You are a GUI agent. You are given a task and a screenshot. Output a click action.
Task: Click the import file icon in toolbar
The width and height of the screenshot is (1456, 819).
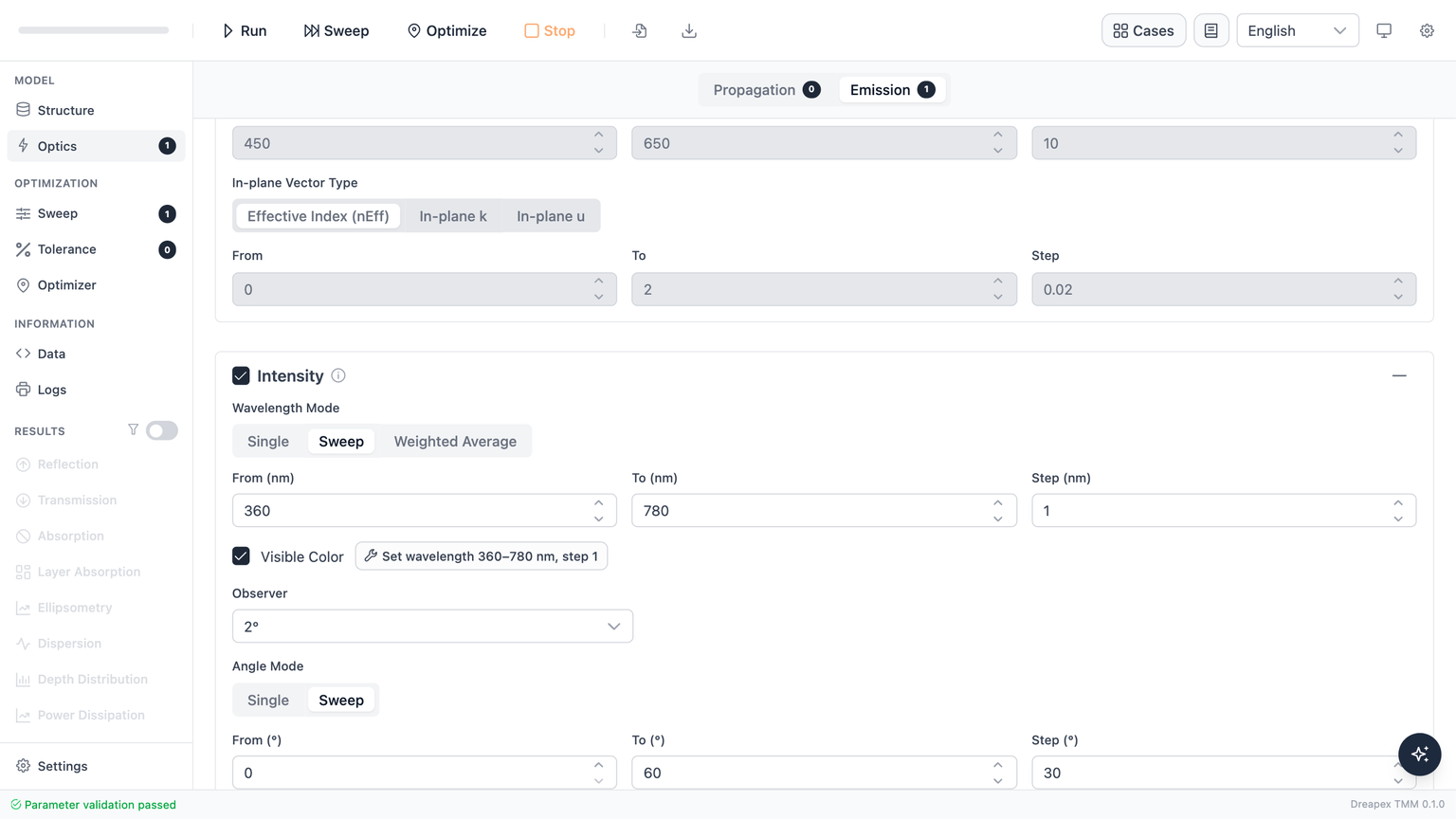(x=640, y=30)
